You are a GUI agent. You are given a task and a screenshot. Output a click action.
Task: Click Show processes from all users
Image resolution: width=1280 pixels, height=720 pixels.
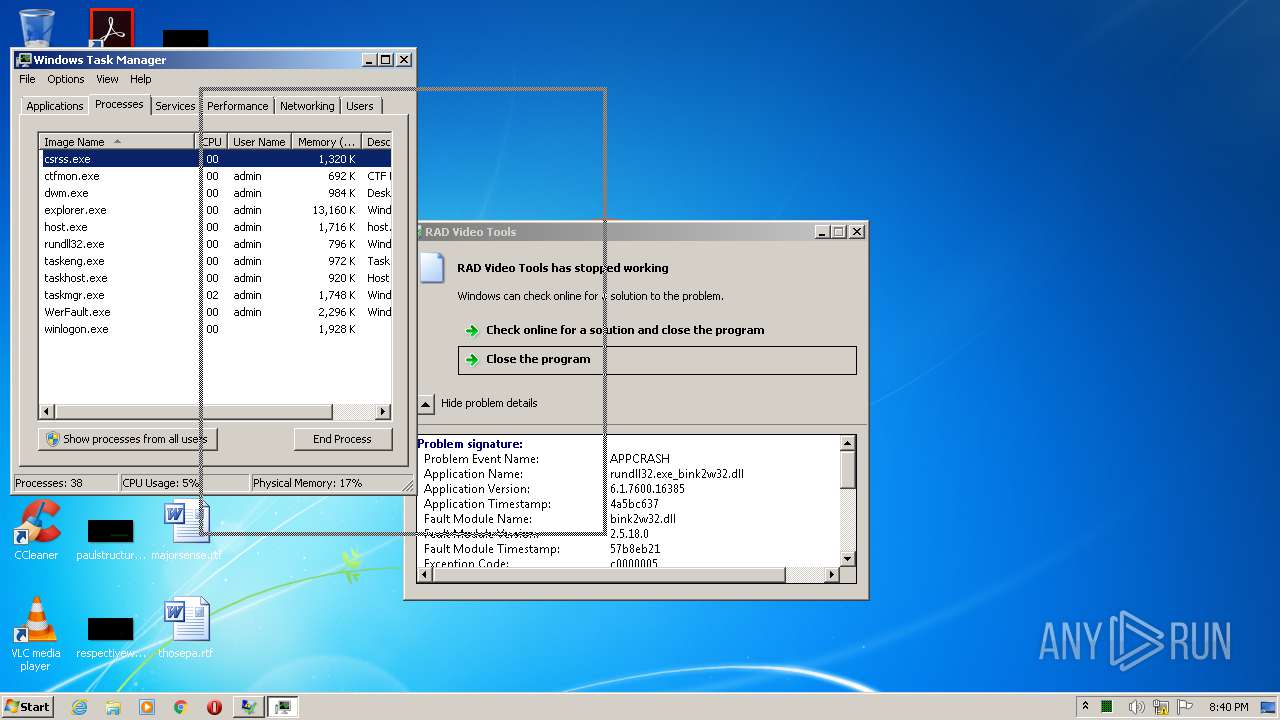coord(128,439)
